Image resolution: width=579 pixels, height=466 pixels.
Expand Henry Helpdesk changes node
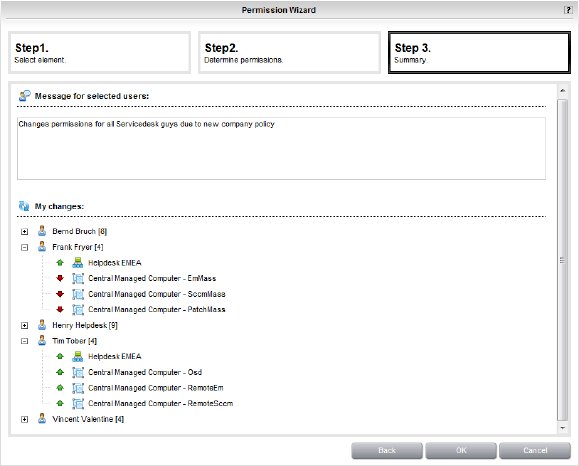point(24,325)
